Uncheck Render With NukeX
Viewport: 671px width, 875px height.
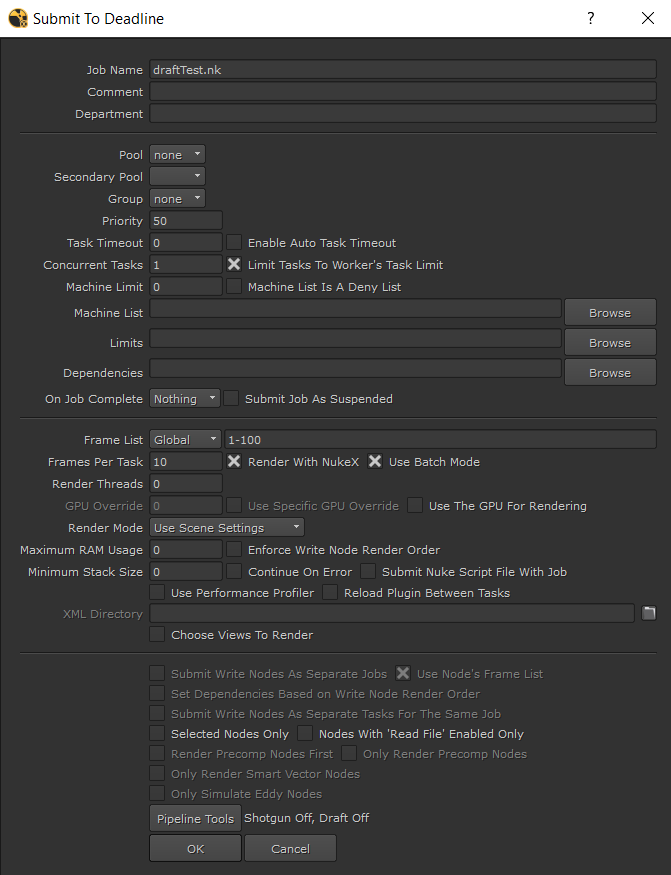point(234,461)
